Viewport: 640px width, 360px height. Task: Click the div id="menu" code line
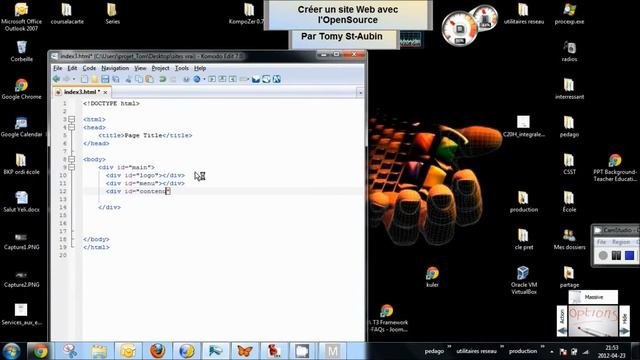click(x=145, y=183)
